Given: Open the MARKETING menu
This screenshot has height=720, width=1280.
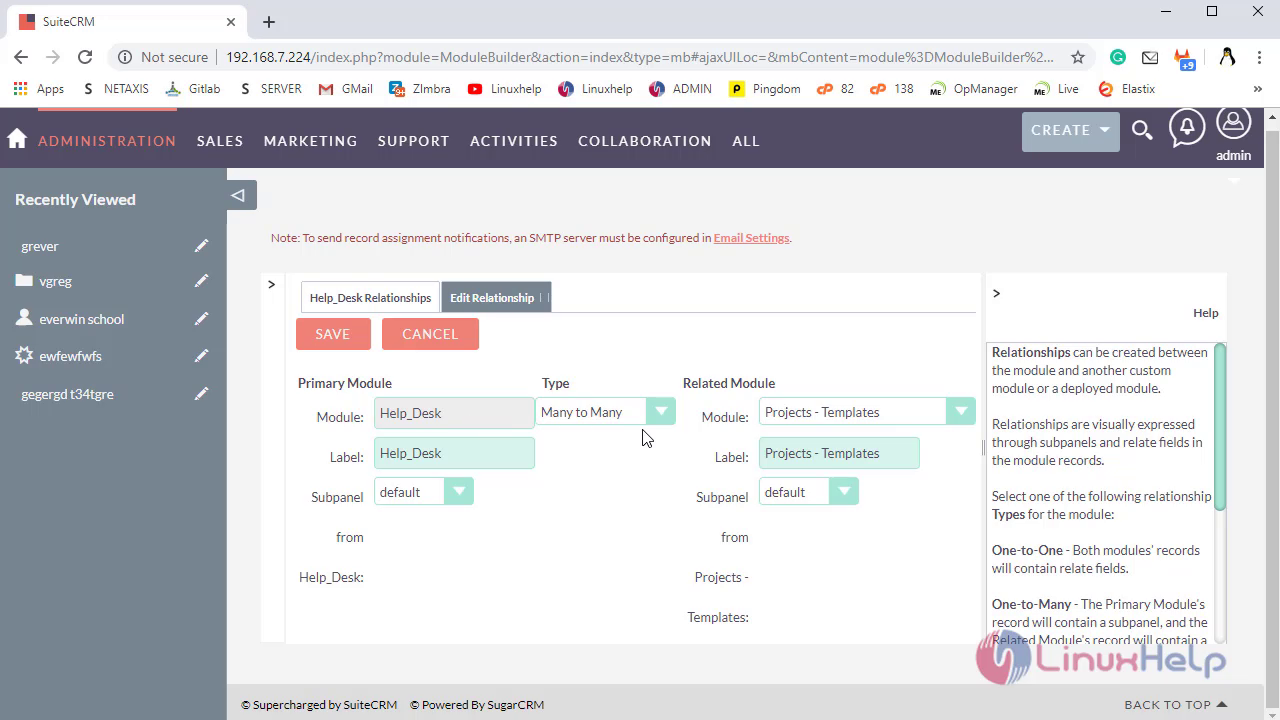Looking at the screenshot, I should [310, 141].
